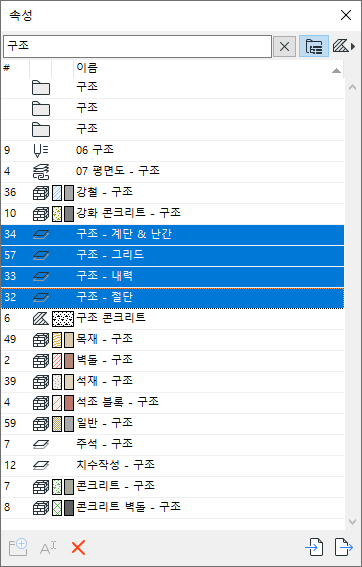Click the export attributes icon
Screen dimensions: 362x567
click(x=344, y=547)
